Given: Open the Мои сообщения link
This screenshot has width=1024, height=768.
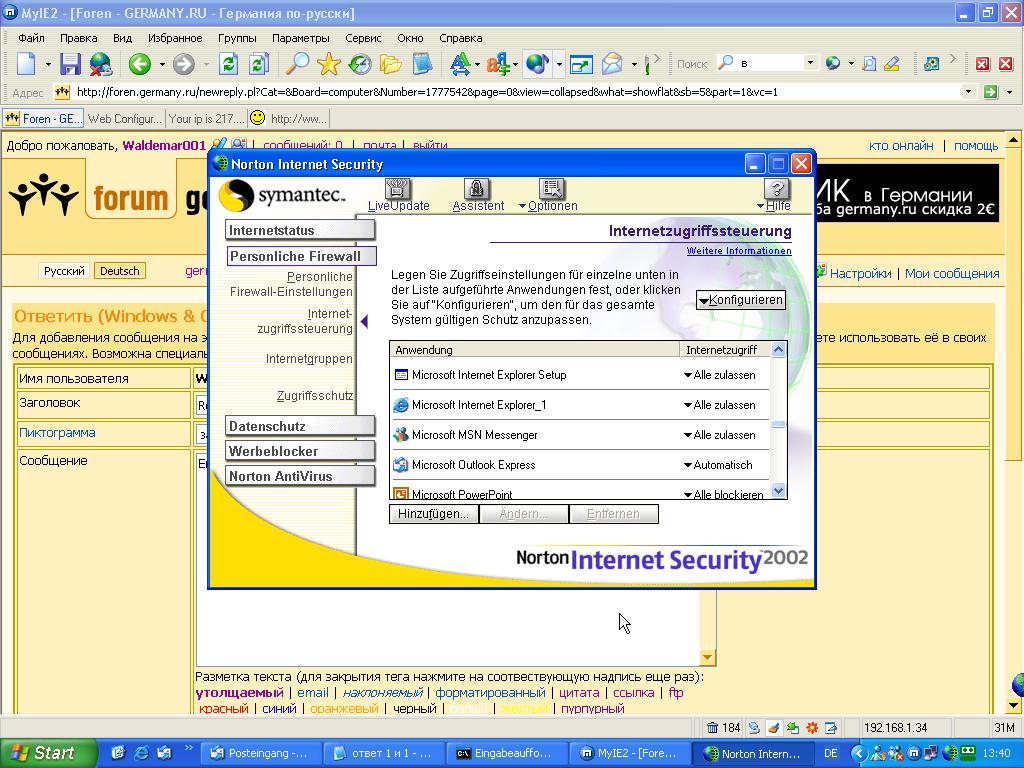Looking at the screenshot, I should 952,274.
